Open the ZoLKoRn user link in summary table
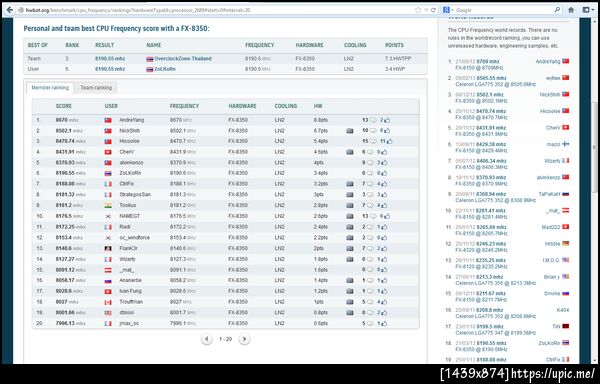The width and height of the screenshot is (600, 384). pos(165,69)
